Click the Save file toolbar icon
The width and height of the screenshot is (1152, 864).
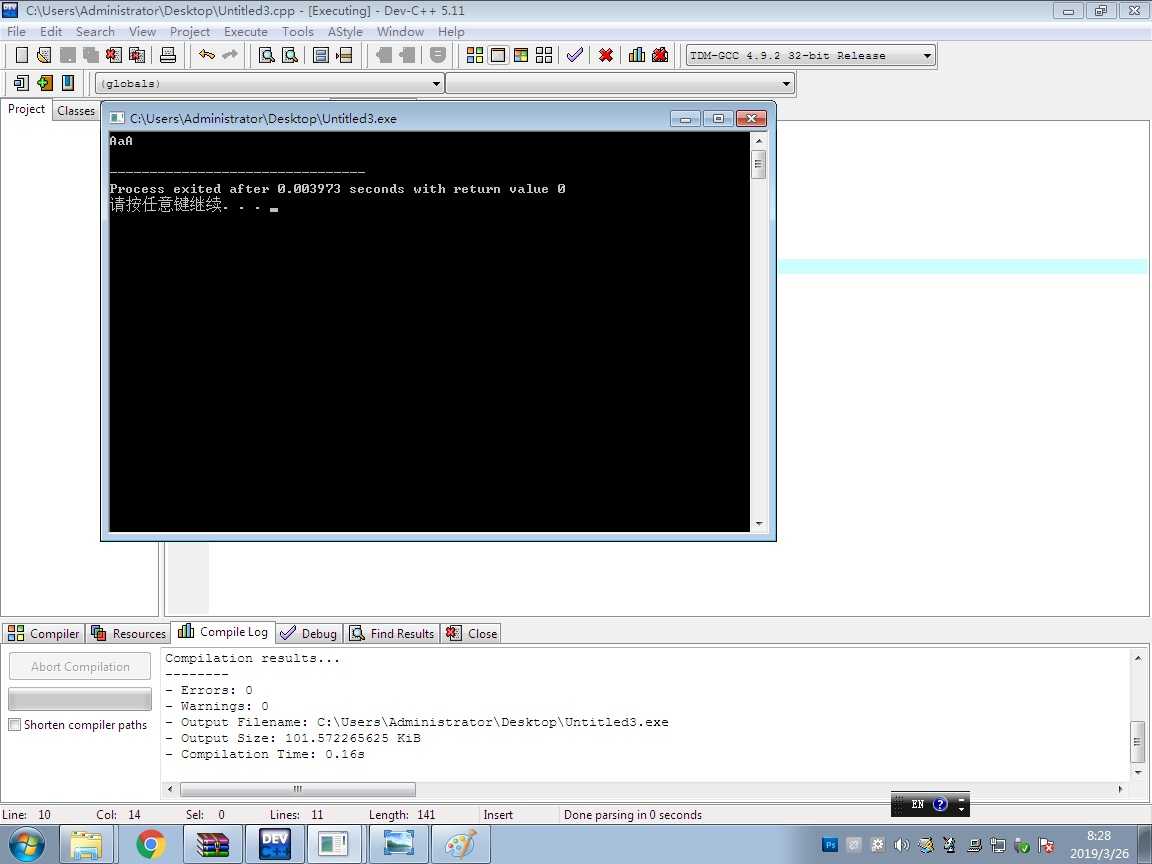click(x=68, y=55)
